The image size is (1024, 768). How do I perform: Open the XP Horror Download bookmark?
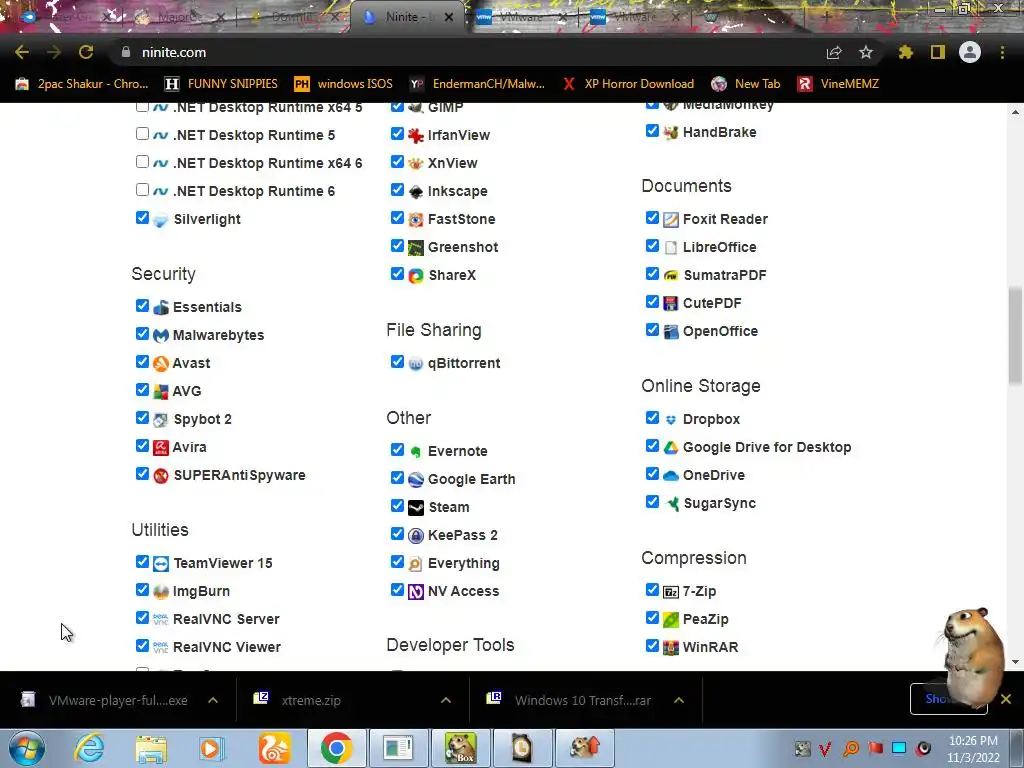coord(629,84)
